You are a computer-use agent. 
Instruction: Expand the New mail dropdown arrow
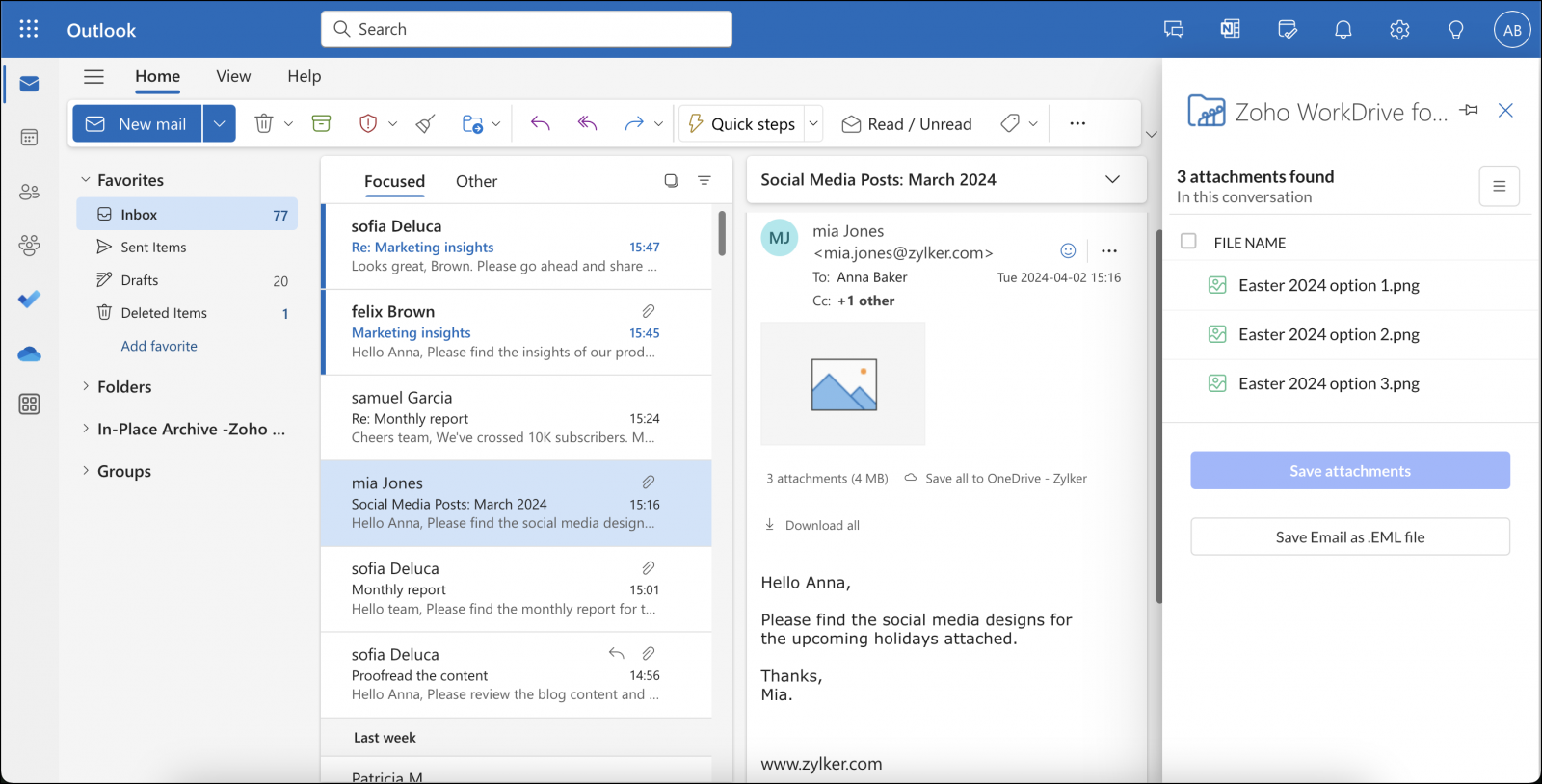(219, 123)
